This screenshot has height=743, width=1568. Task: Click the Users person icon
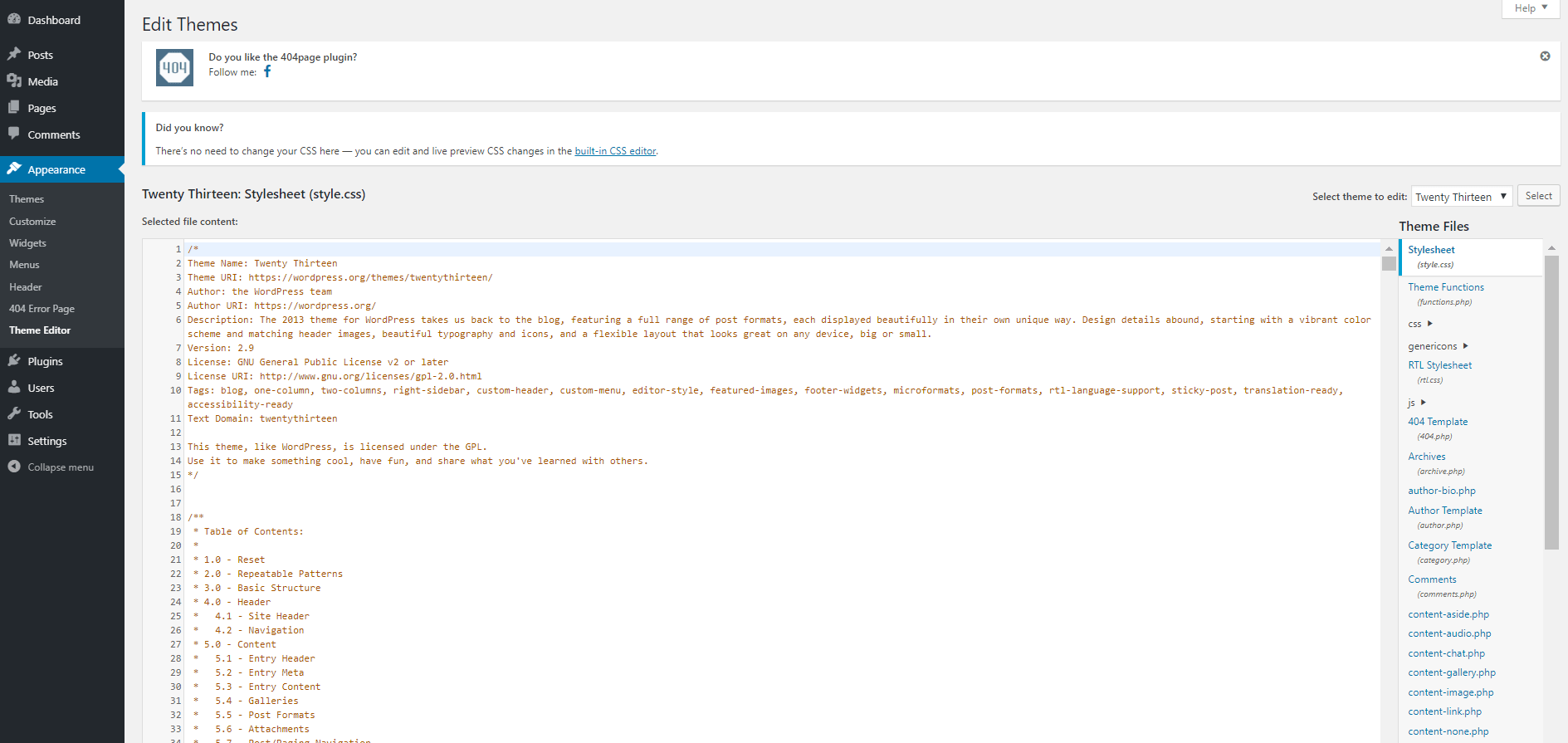coord(14,387)
